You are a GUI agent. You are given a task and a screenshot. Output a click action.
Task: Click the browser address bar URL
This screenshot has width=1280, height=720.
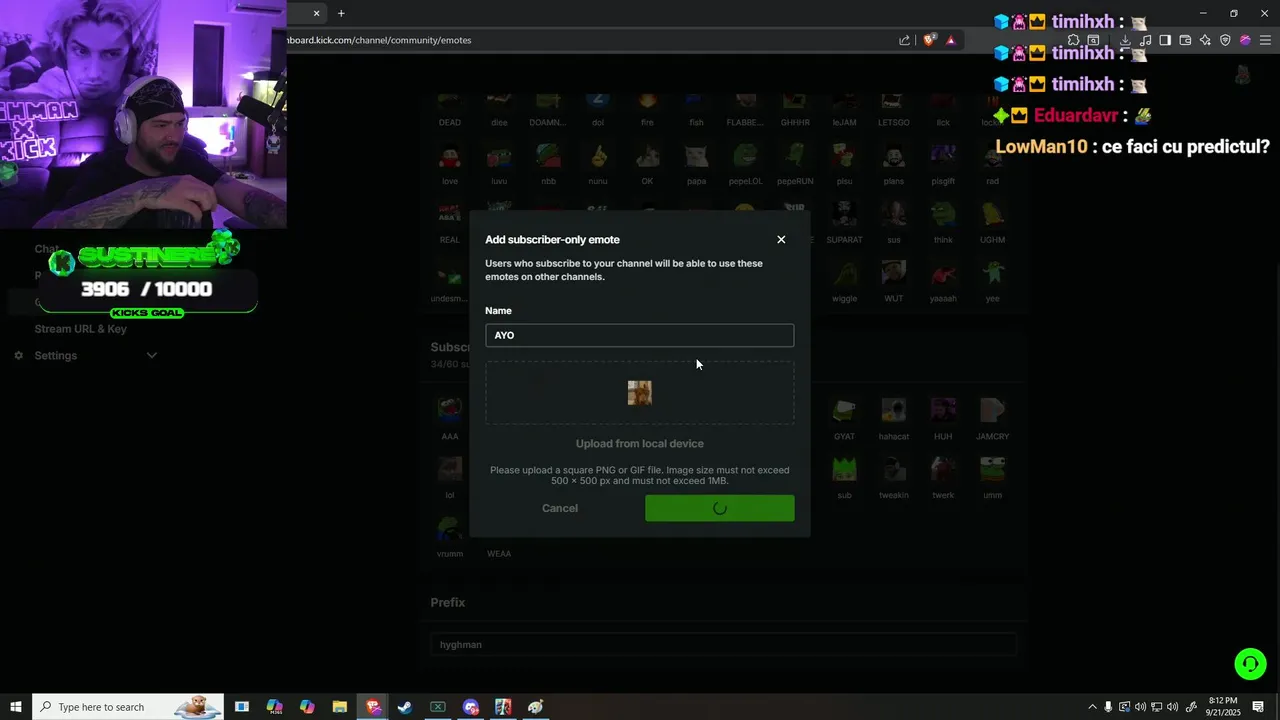pos(380,40)
